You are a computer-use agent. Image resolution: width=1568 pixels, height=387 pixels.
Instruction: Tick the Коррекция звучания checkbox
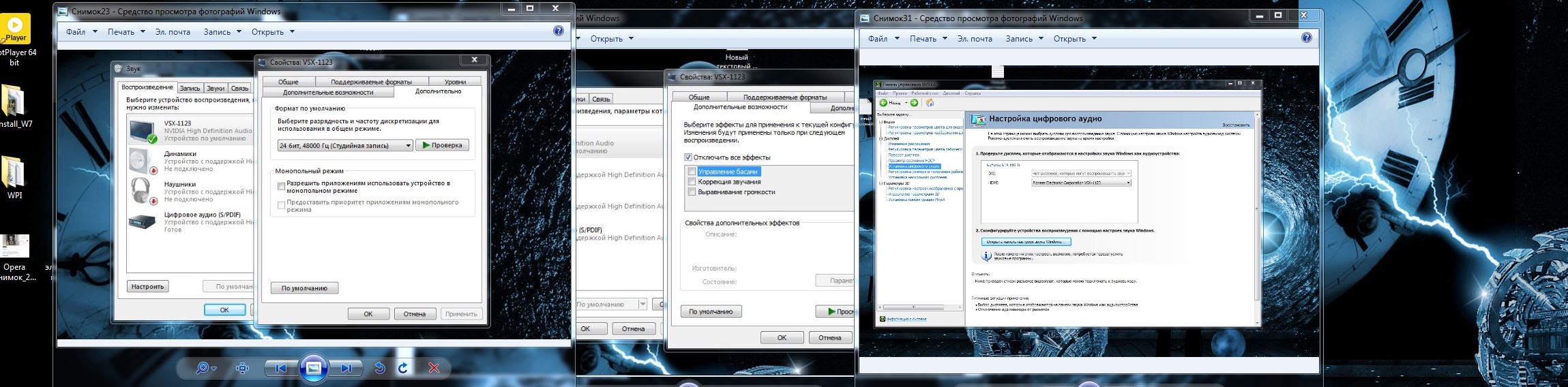pos(692,182)
